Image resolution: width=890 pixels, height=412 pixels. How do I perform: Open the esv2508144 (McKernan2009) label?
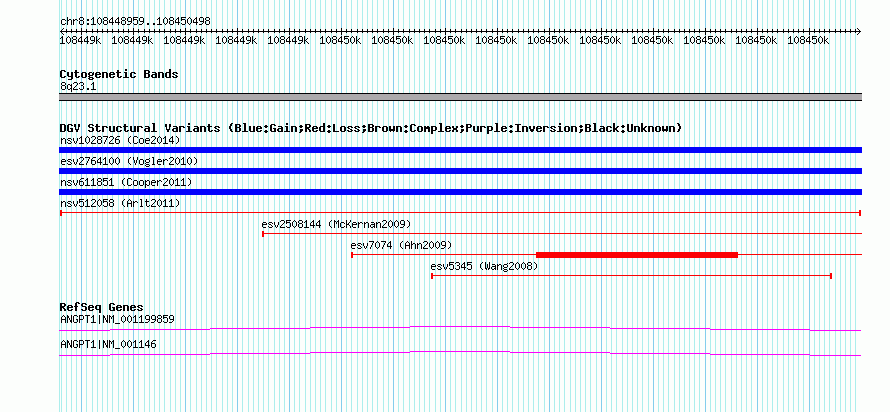[336, 224]
